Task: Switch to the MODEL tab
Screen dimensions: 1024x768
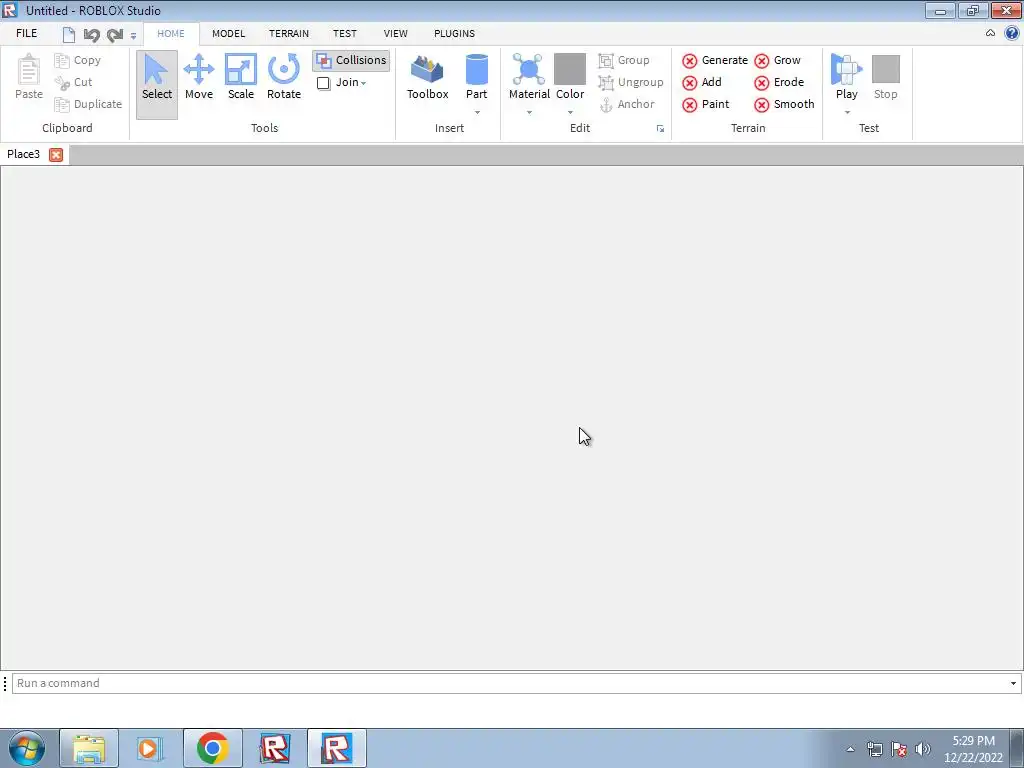Action: (229, 33)
